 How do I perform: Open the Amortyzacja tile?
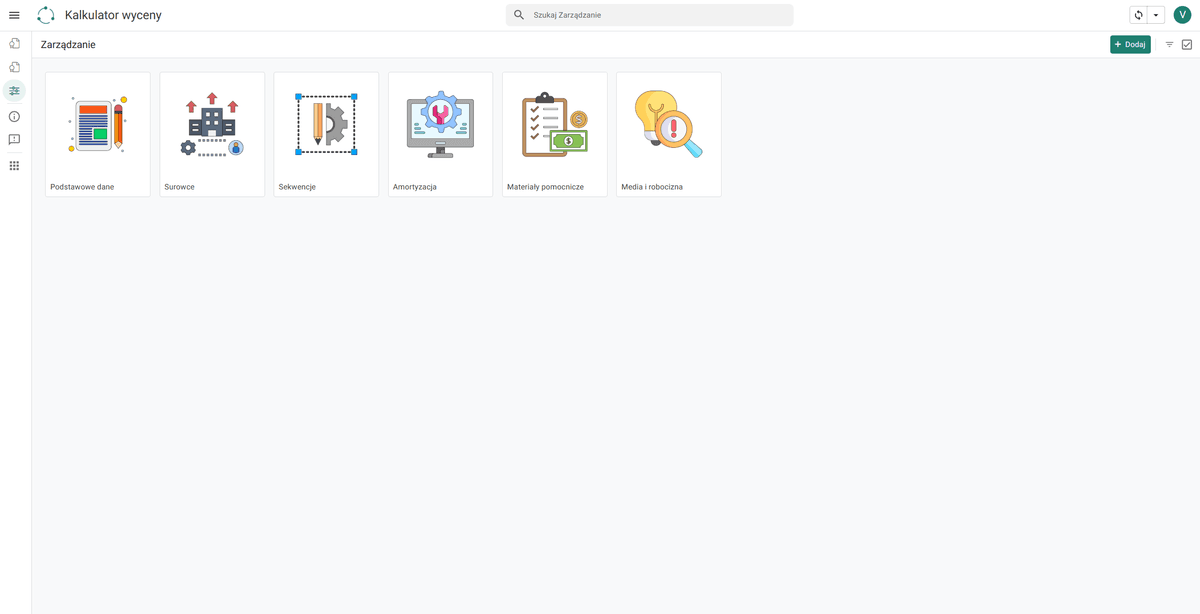(x=440, y=134)
